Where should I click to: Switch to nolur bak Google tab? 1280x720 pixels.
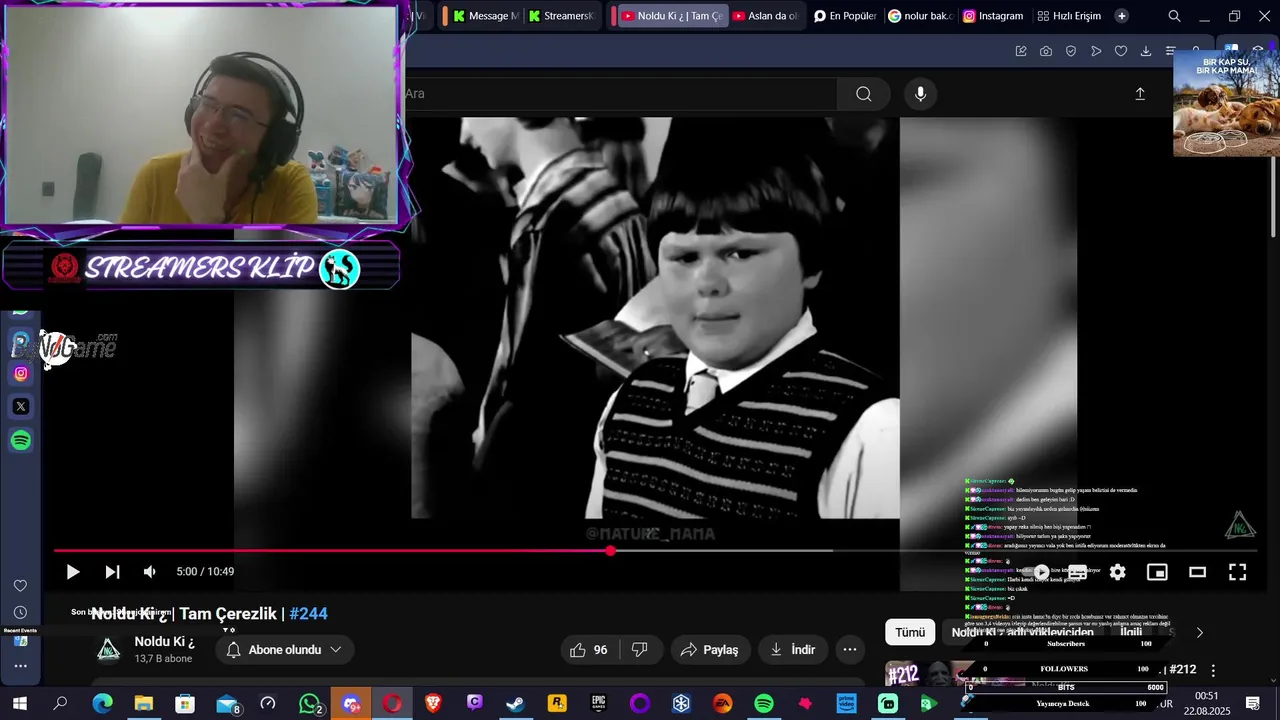point(919,16)
